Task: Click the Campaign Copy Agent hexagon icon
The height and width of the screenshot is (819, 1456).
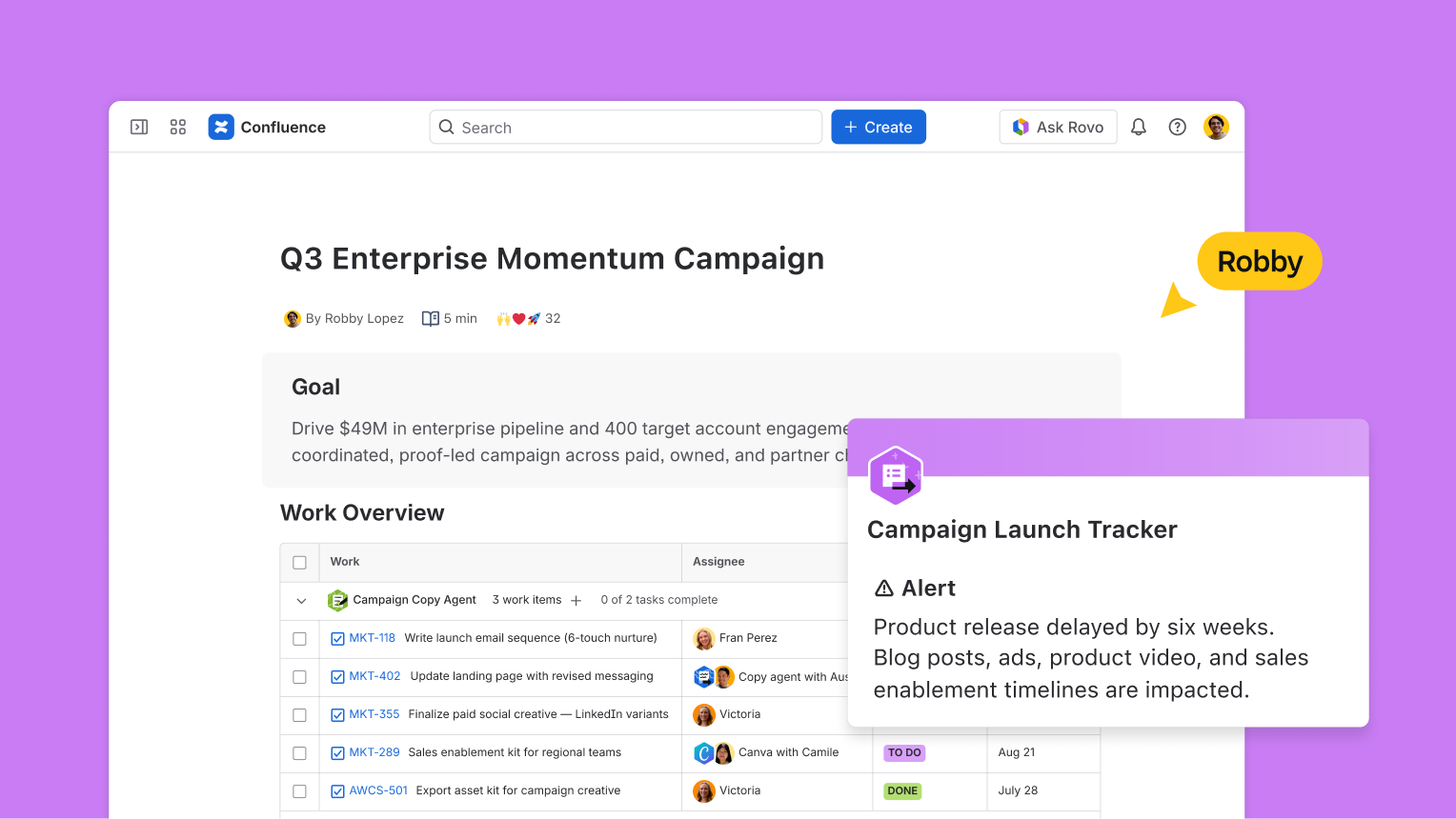Action: [337, 600]
